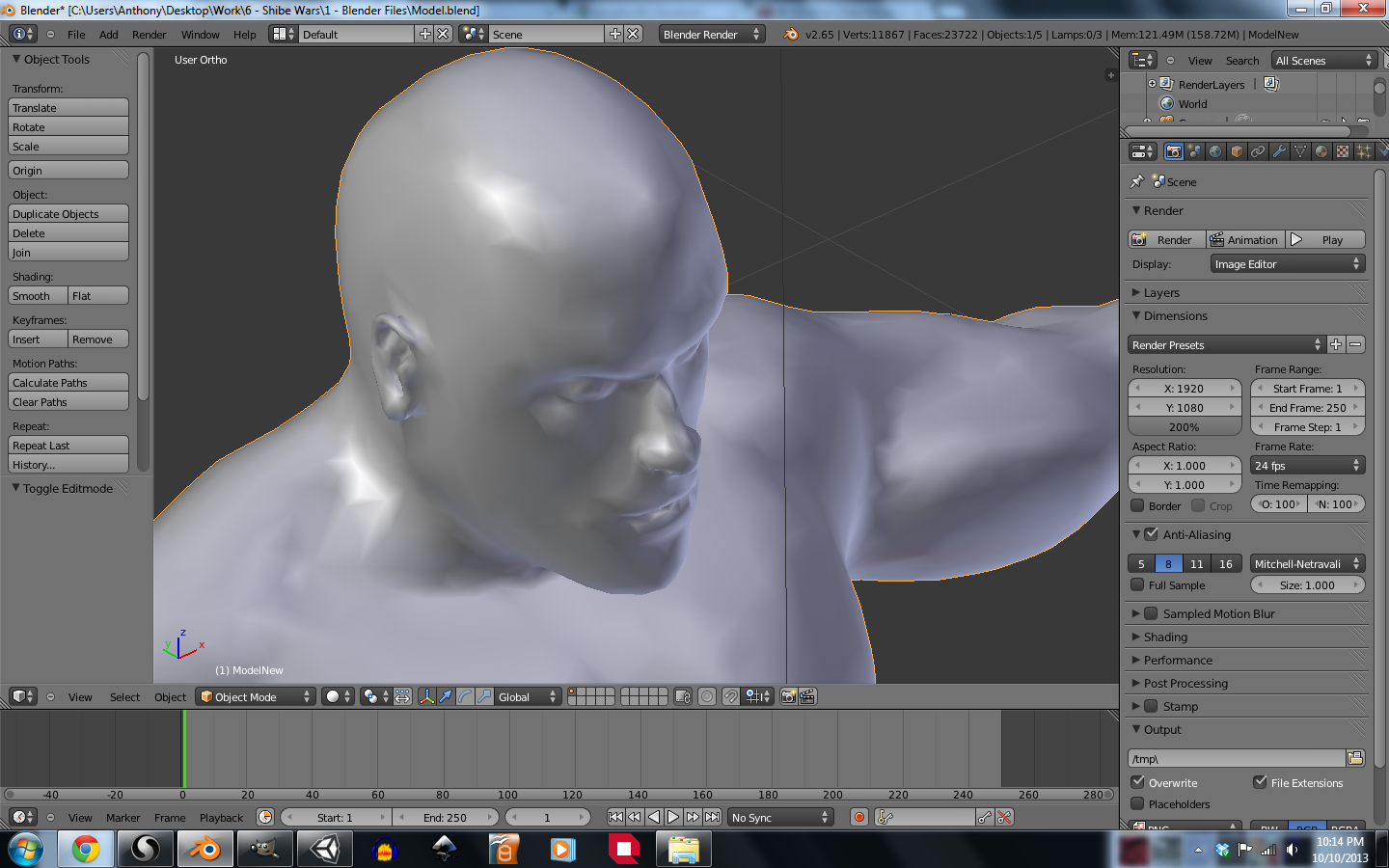
Task: Click the World globe icon in outliner
Action: (1166, 103)
